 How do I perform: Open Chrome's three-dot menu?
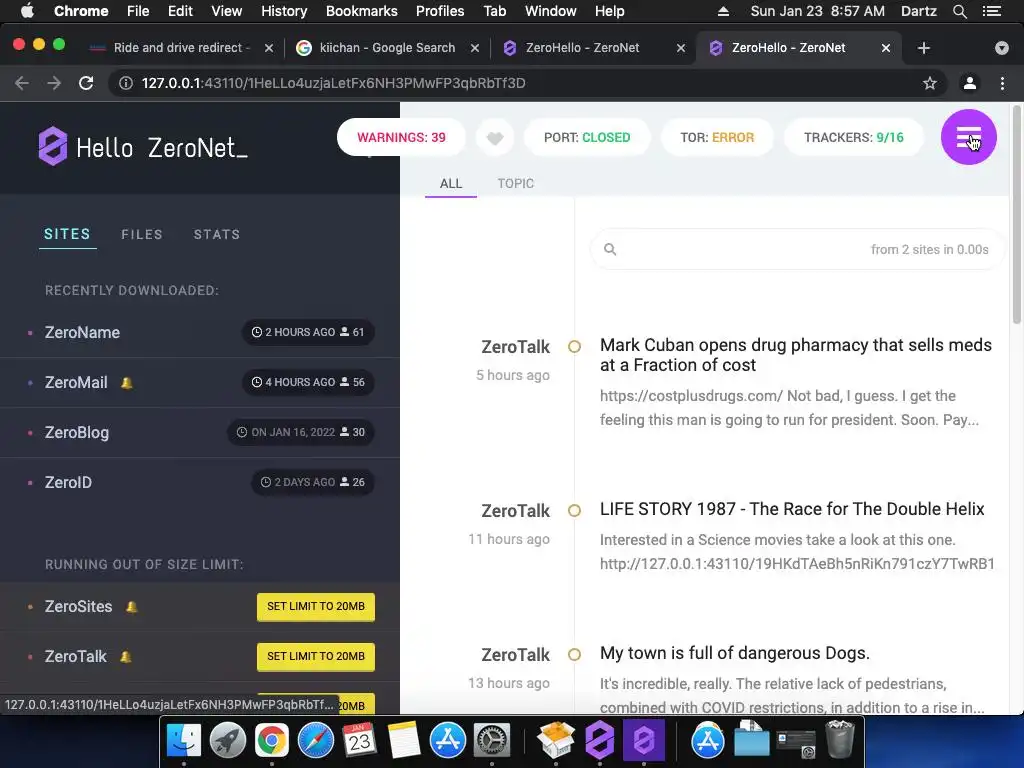tap(1002, 83)
